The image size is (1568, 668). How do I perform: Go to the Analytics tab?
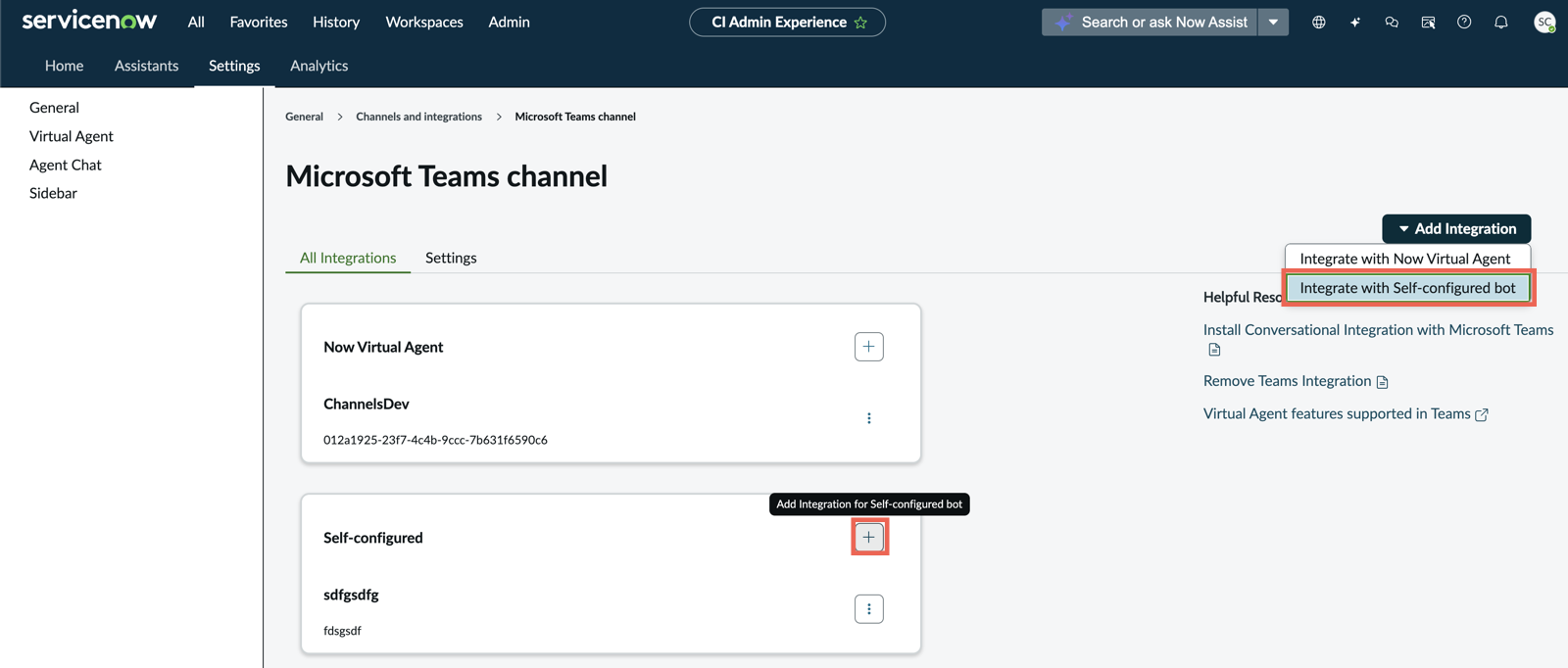point(318,66)
